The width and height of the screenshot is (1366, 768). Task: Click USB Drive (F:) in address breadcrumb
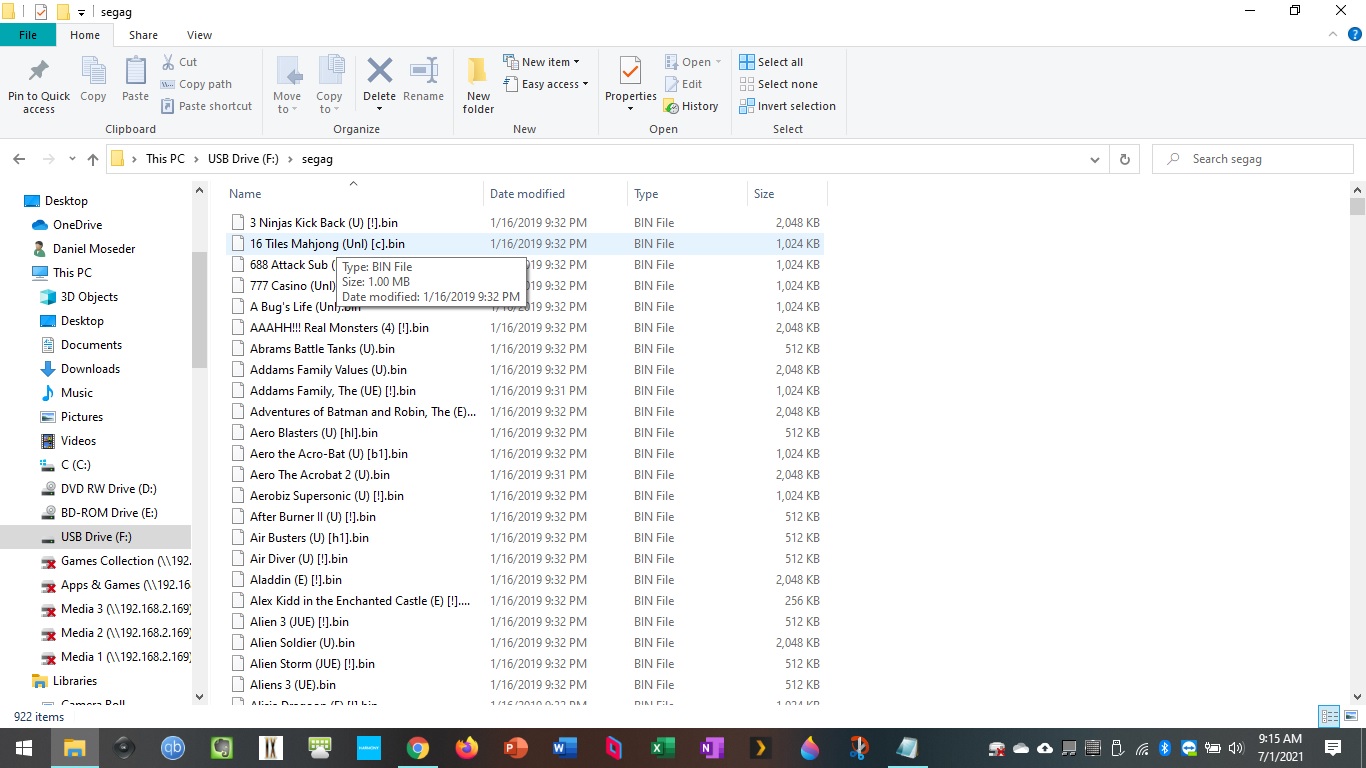tap(243, 159)
